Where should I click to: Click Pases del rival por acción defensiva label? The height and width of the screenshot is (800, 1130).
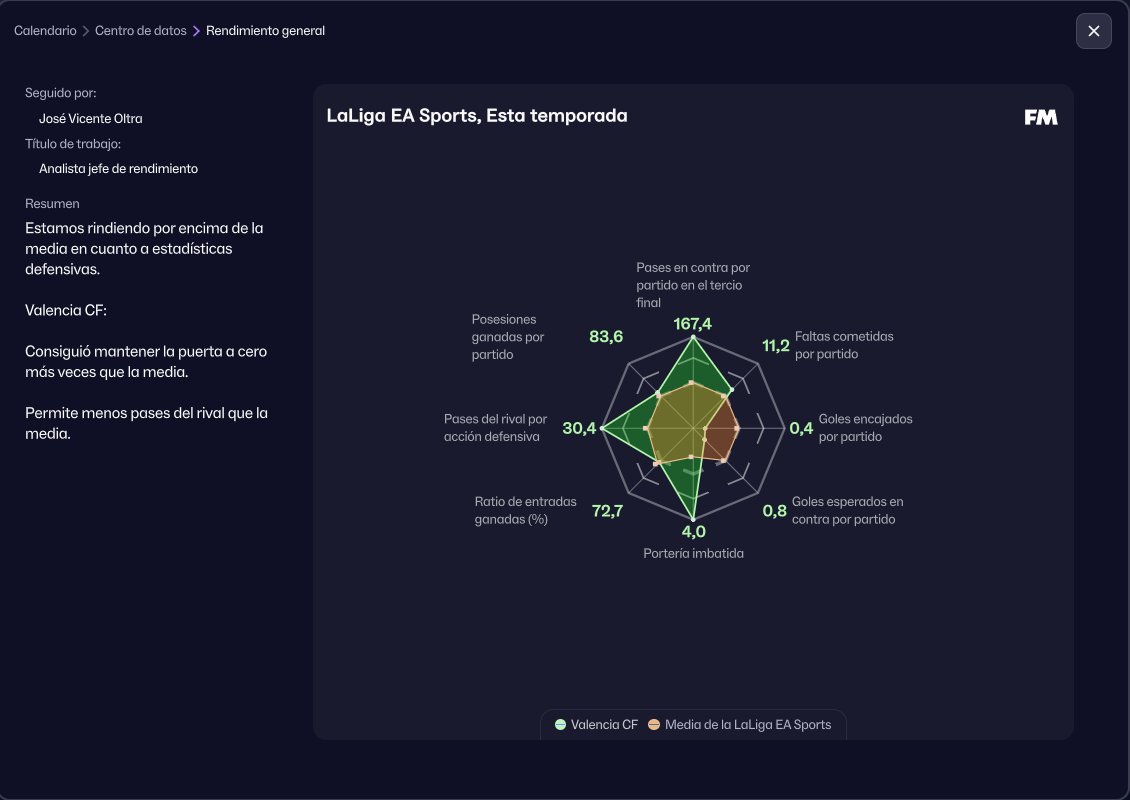click(x=495, y=427)
